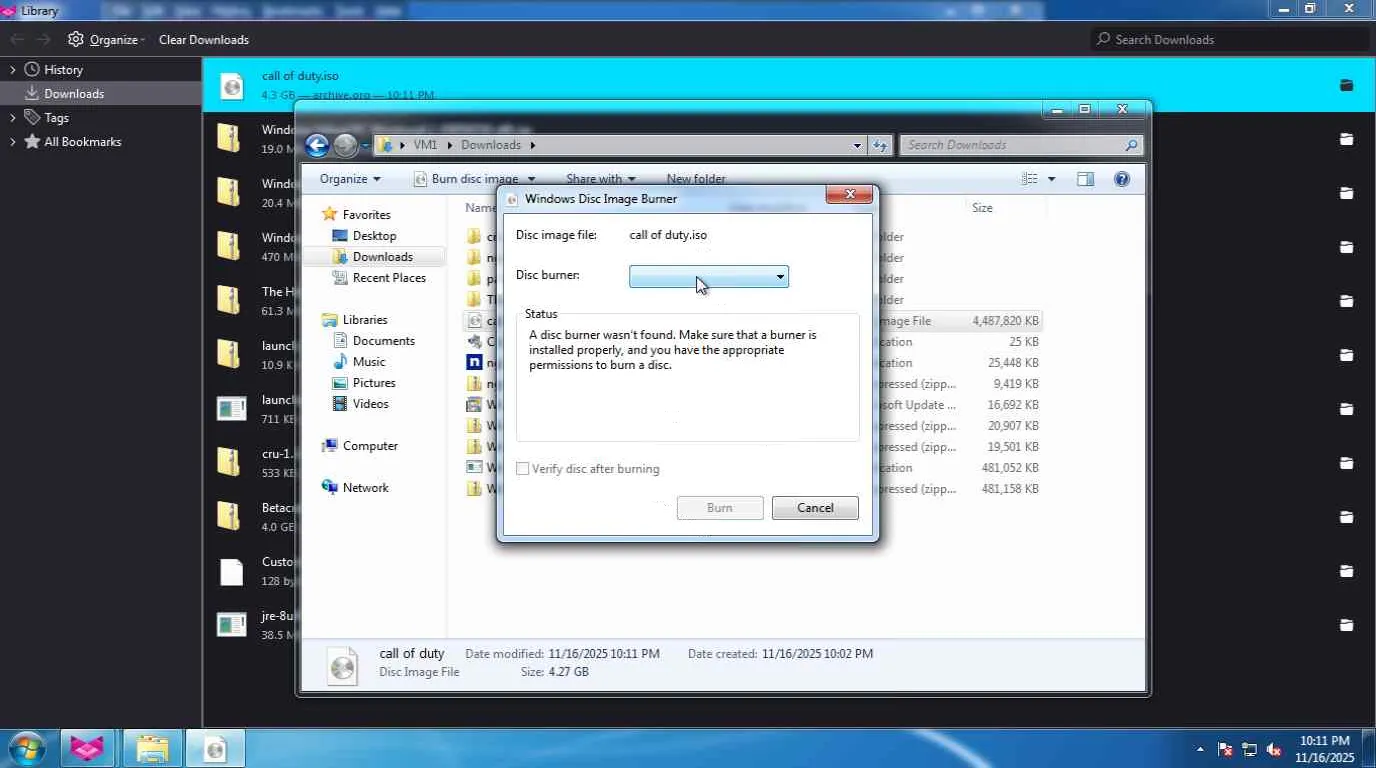Screen dimensions: 1376x768
Task: Click the gear icon next to Organize in Library
Action: coord(76,39)
